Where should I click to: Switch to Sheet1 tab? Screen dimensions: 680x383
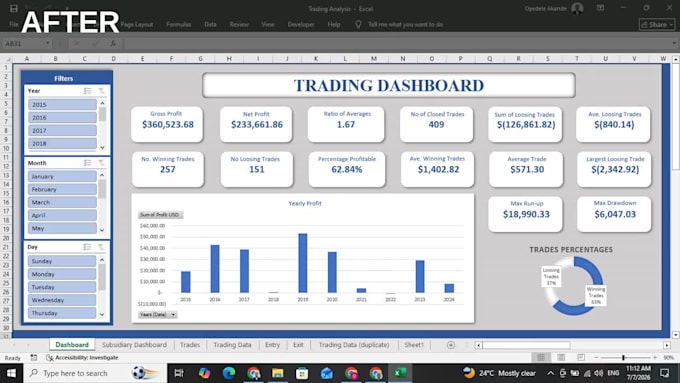click(414, 345)
